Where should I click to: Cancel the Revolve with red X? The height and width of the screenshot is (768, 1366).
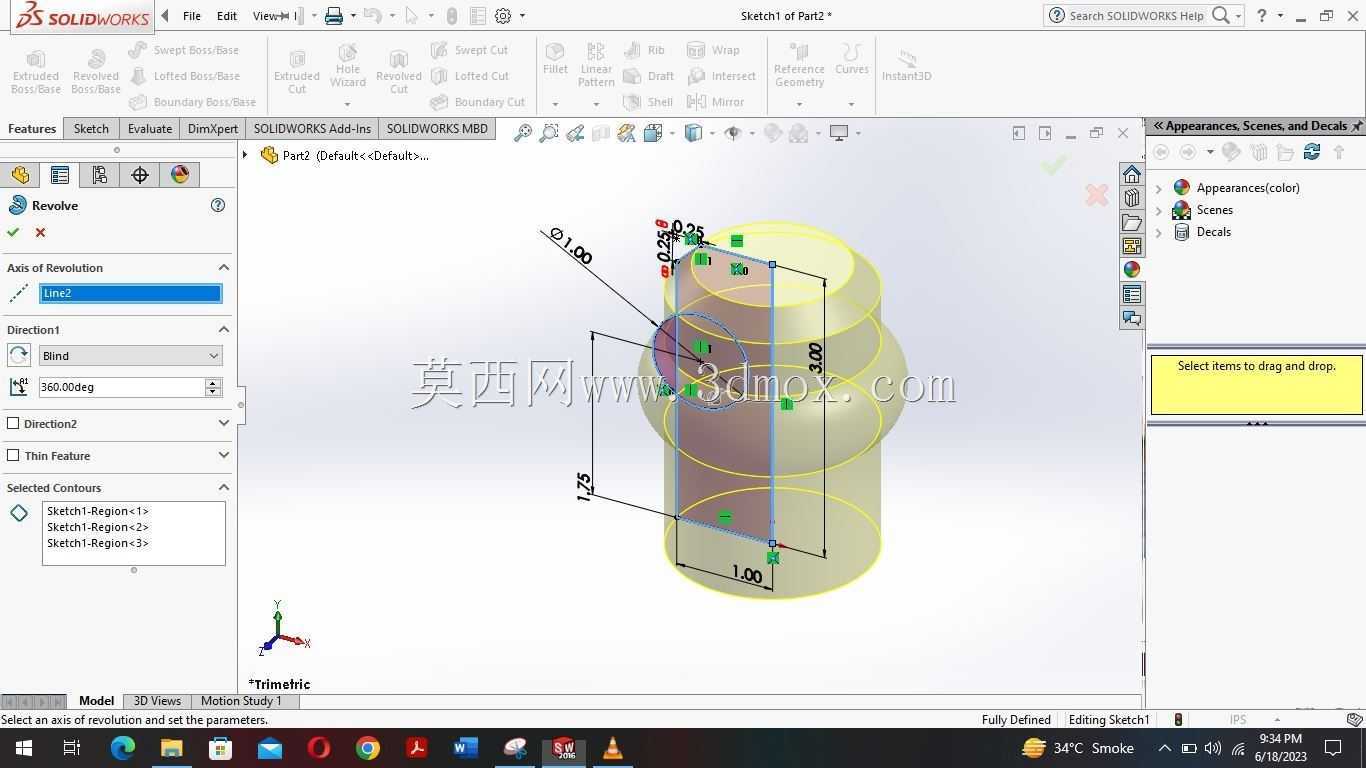[x=40, y=232]
